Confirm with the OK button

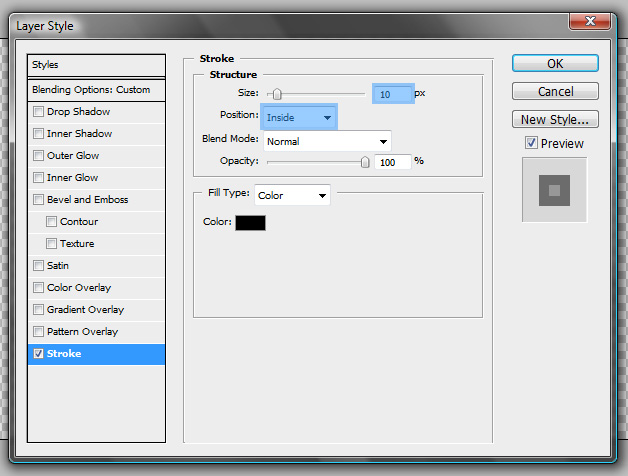coord(555,63)
